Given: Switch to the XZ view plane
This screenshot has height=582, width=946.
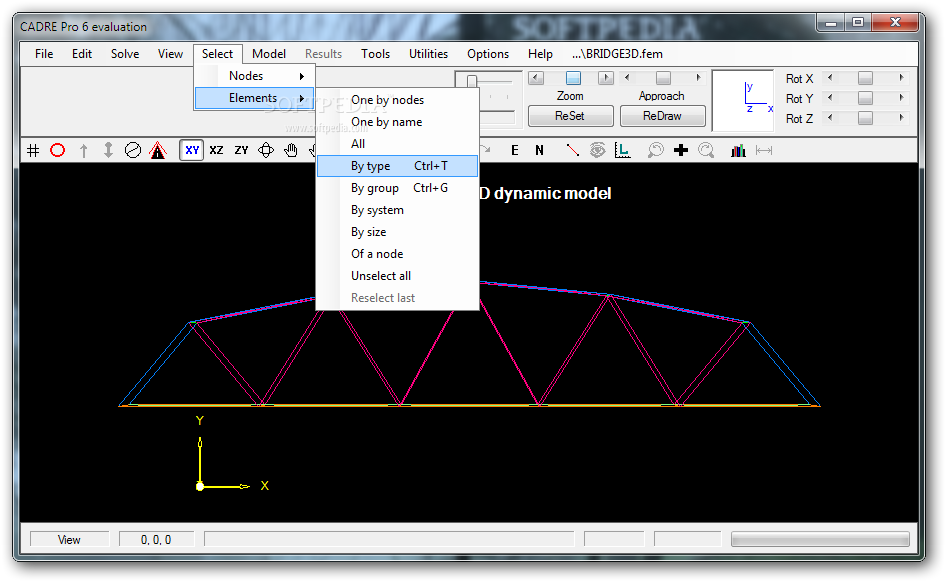Looking at the screenshot, I should [216, 150].
